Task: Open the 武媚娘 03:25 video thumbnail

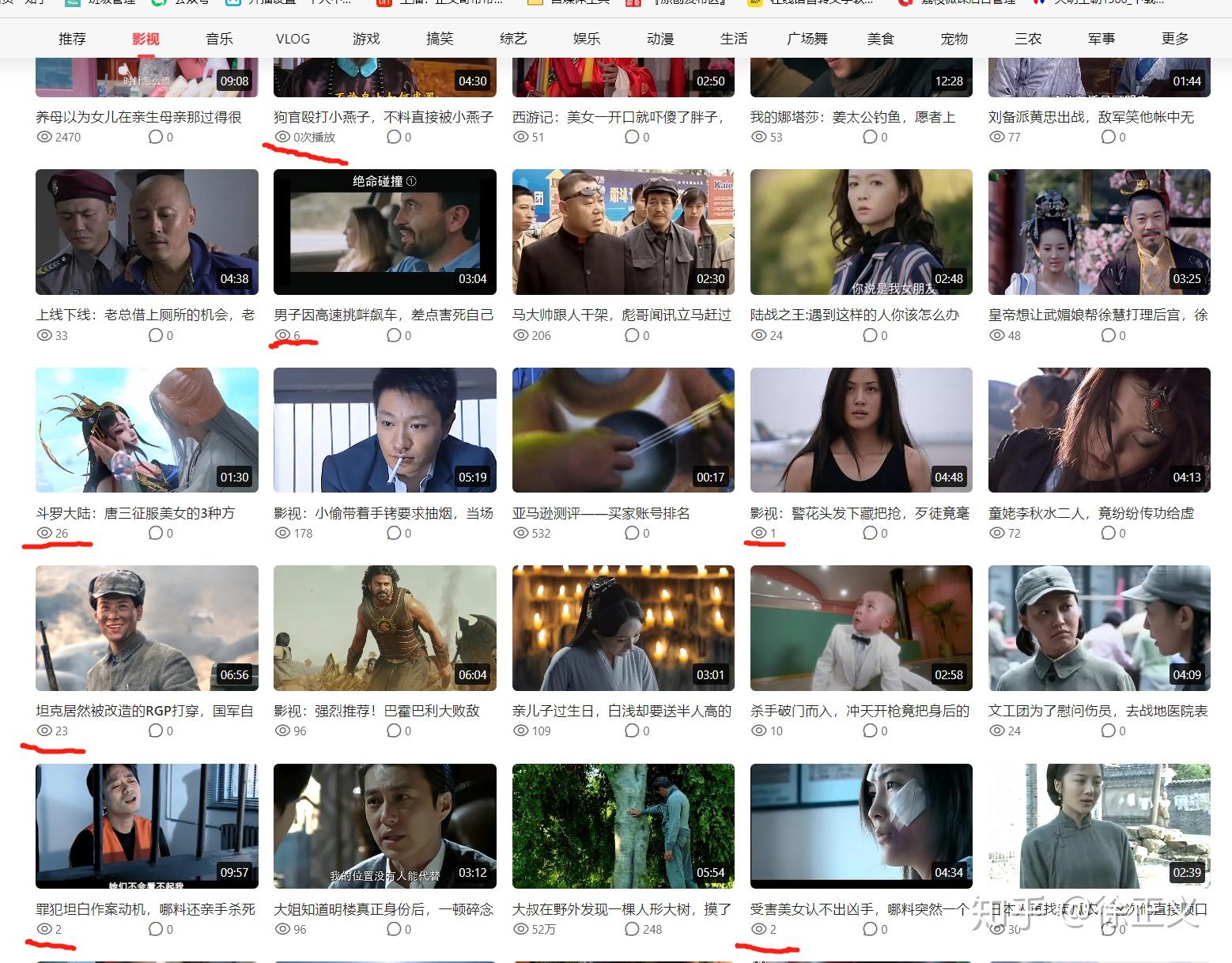Action: (x=1099, y=232)
